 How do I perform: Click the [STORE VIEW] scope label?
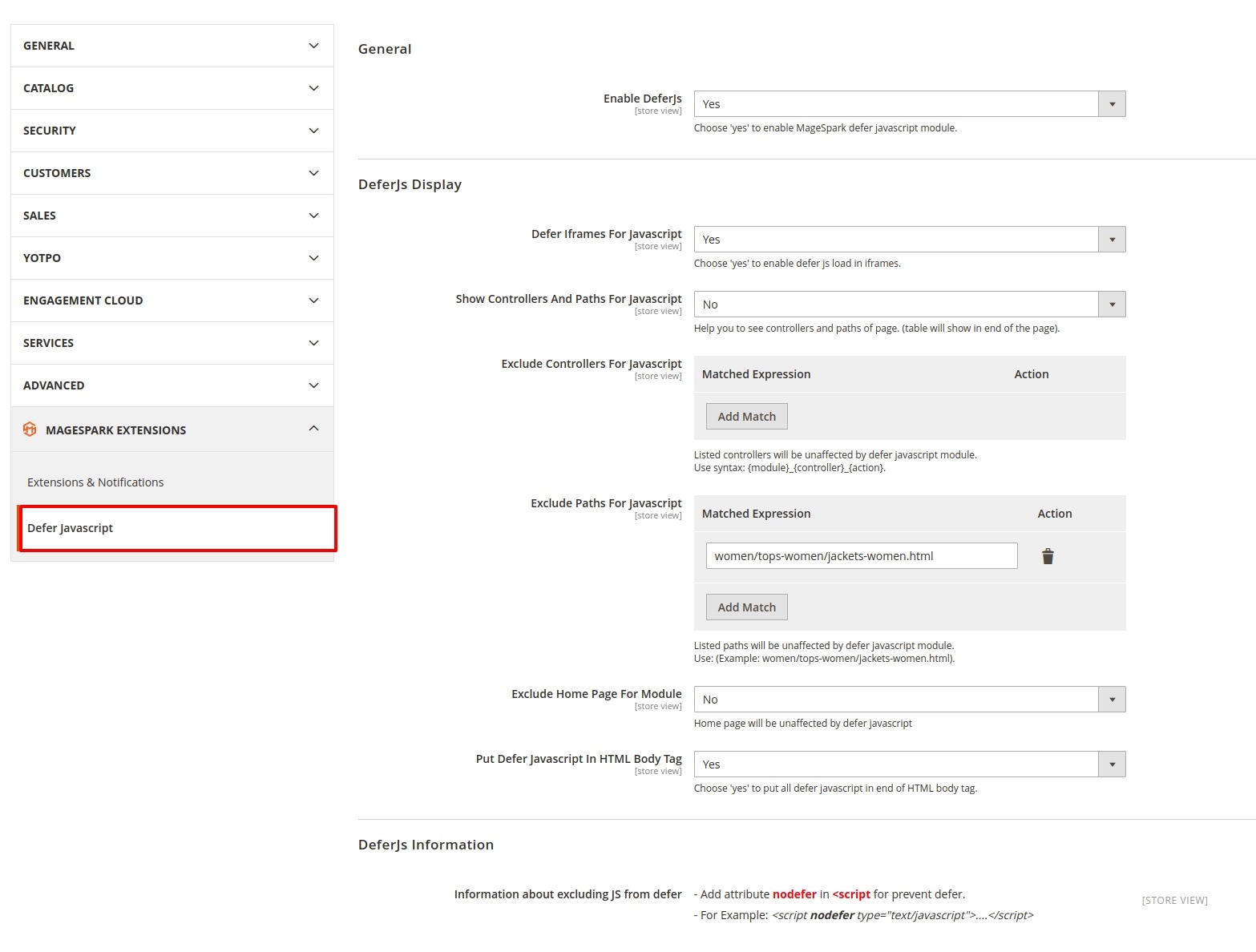pos(1174,901)
